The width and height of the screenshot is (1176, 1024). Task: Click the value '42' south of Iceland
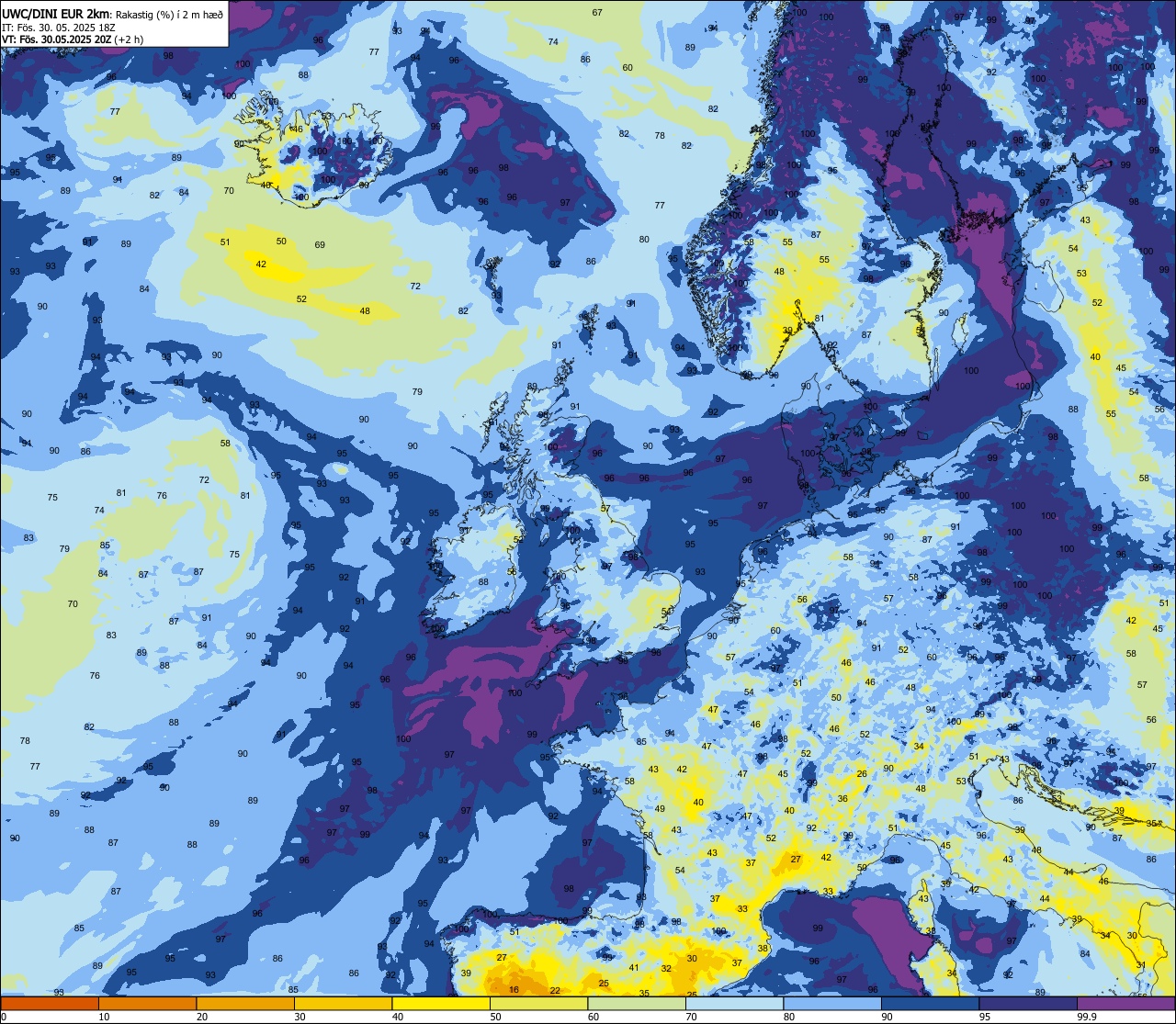(261, 264)
